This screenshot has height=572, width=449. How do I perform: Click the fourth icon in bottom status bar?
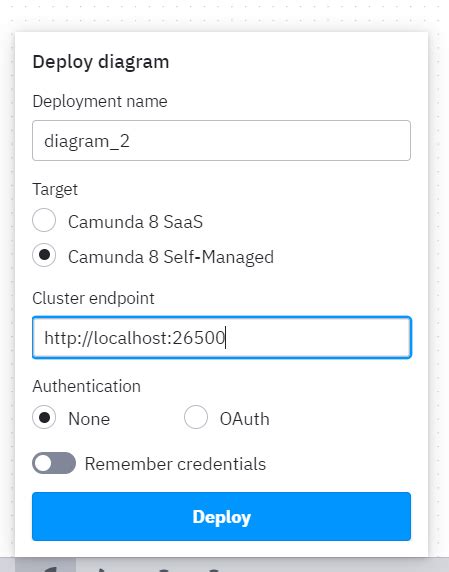pyautogui.click(x=214, y=569)
